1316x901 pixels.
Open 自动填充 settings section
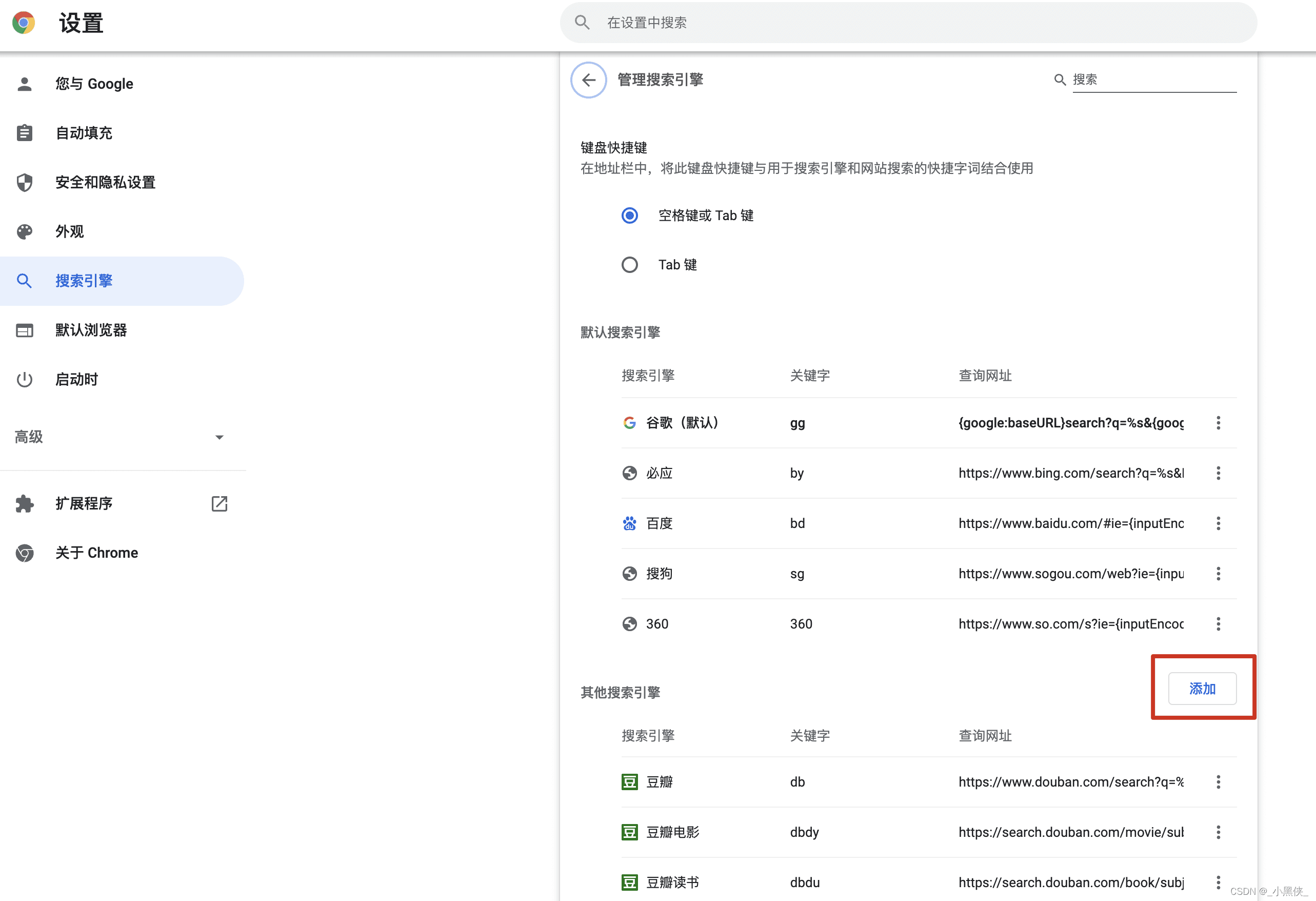coord(122,133)
